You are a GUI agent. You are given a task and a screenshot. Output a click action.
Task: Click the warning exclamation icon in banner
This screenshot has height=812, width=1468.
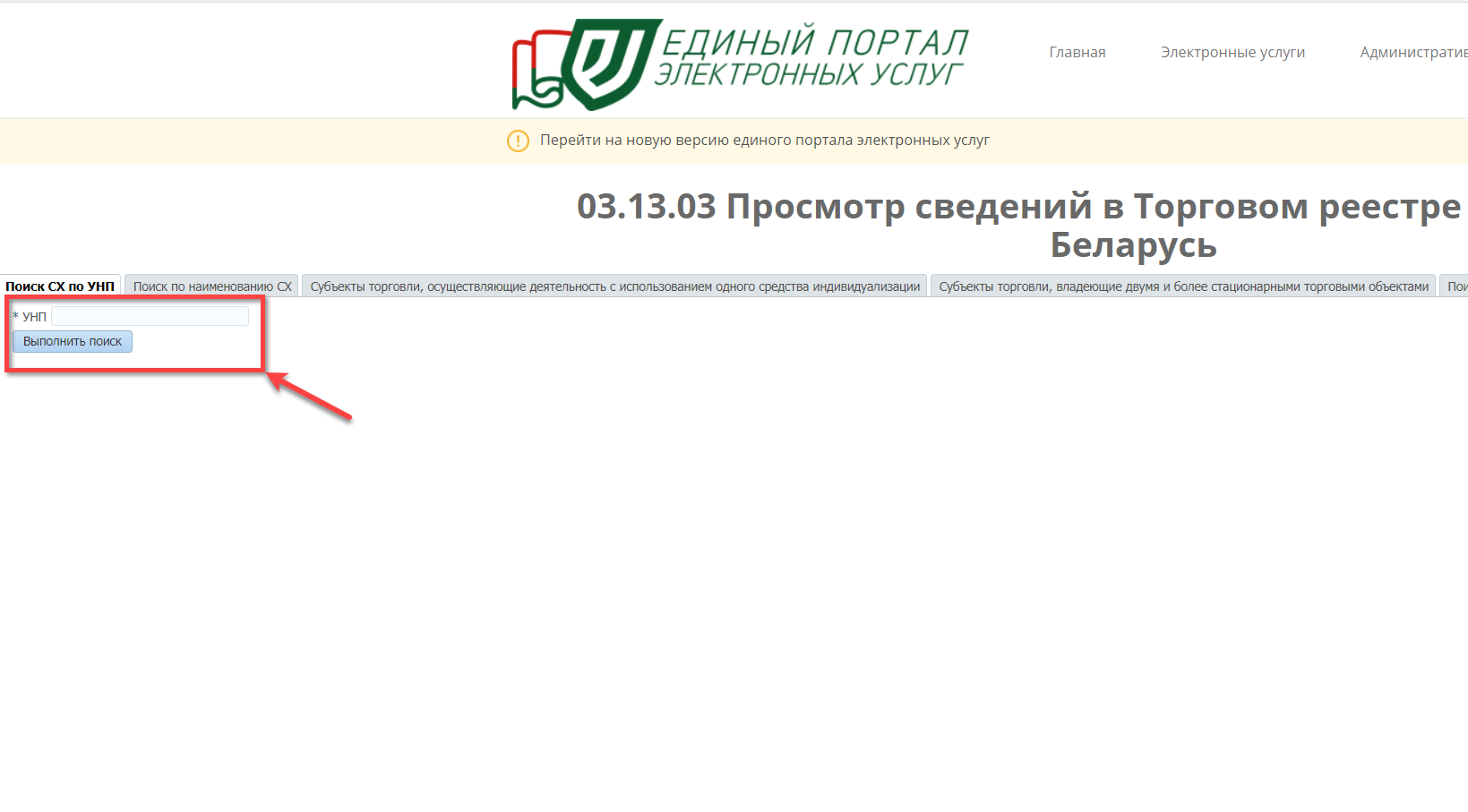(x=518, y=141)
